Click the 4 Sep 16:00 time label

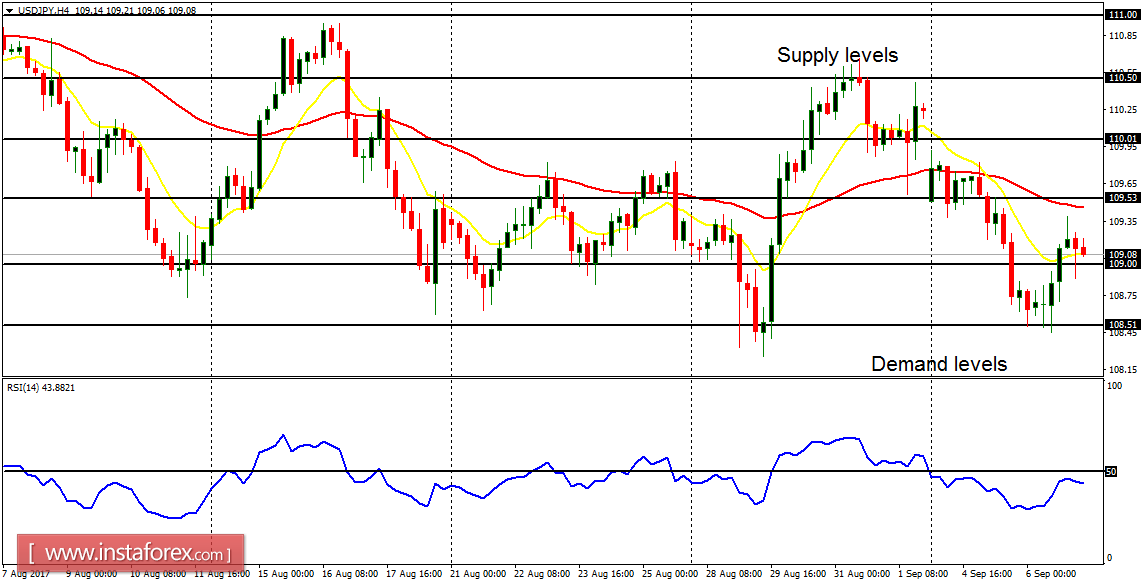click(x=987, y=574)
